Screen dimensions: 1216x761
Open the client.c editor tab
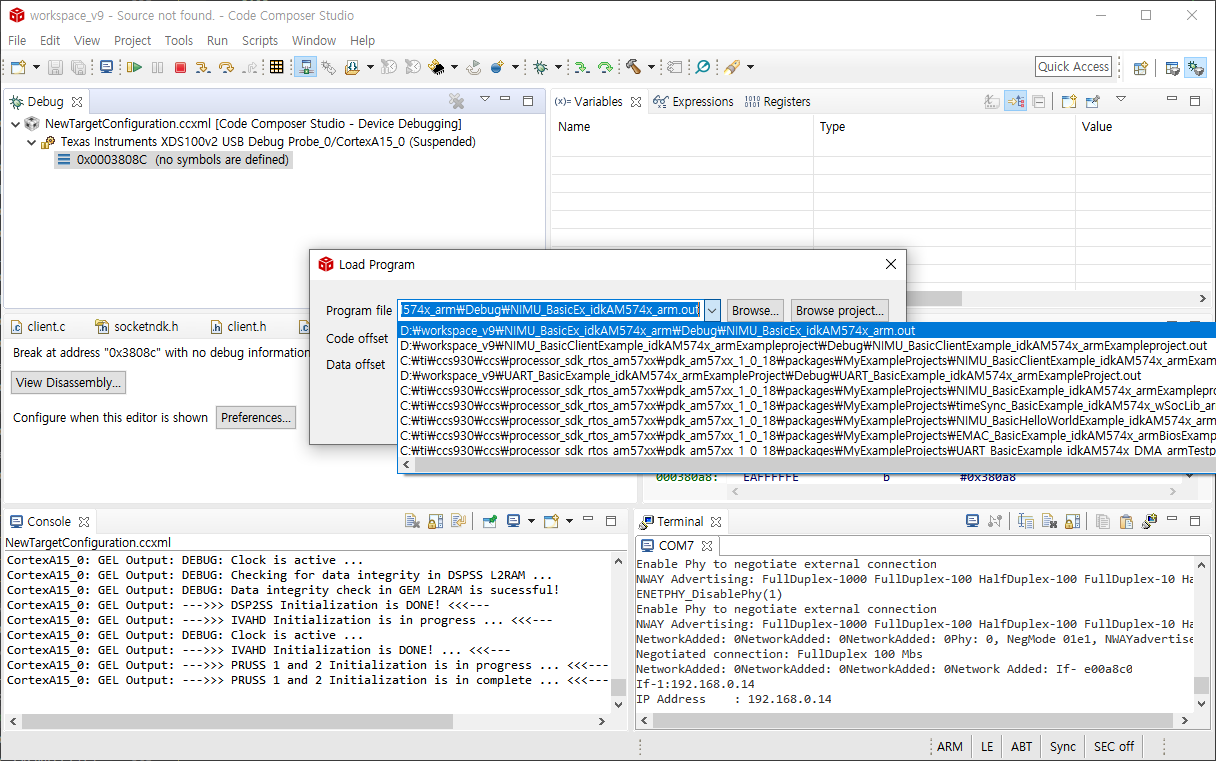[x=38, y=326]
